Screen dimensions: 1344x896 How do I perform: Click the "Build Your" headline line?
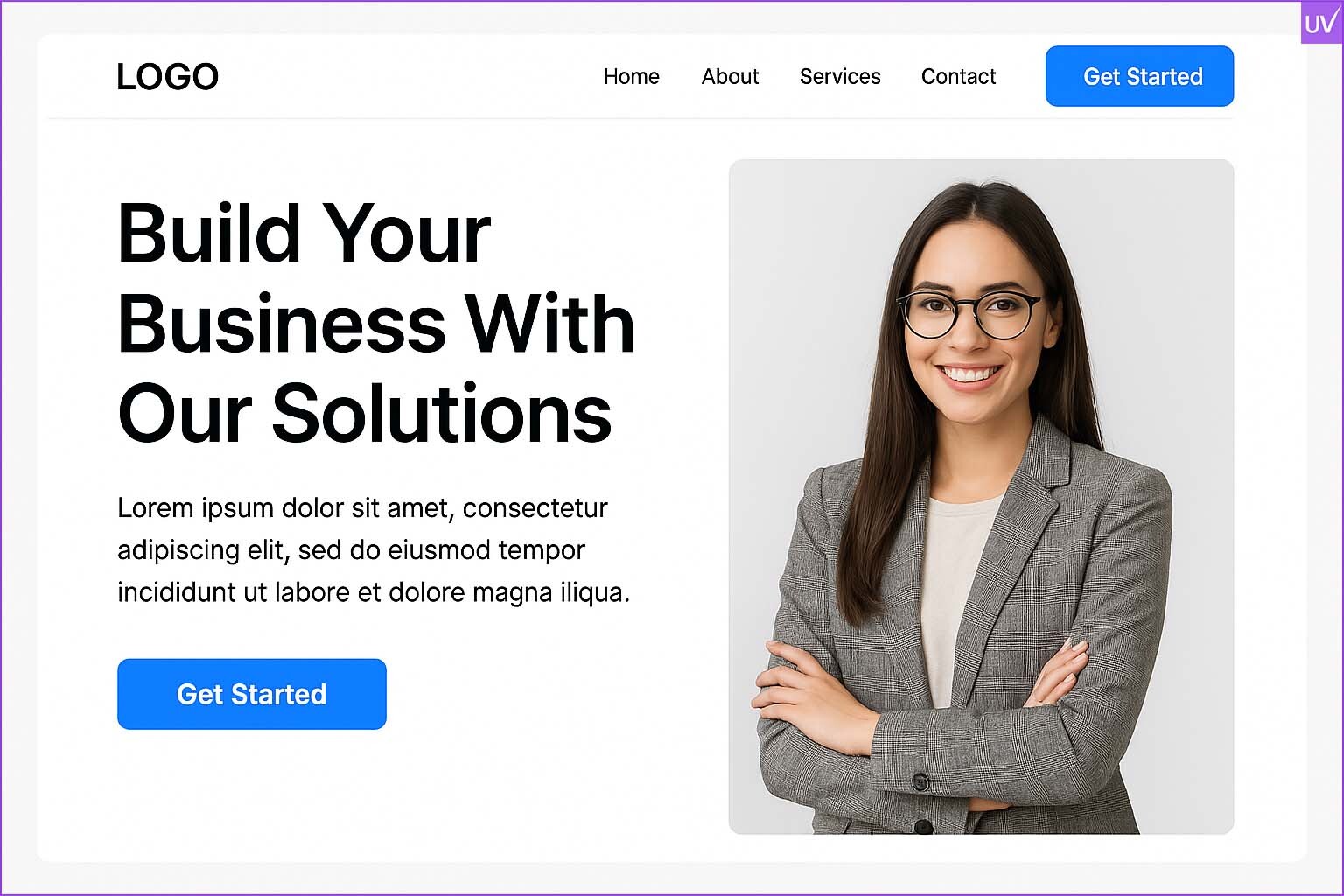tap(304, 234)
